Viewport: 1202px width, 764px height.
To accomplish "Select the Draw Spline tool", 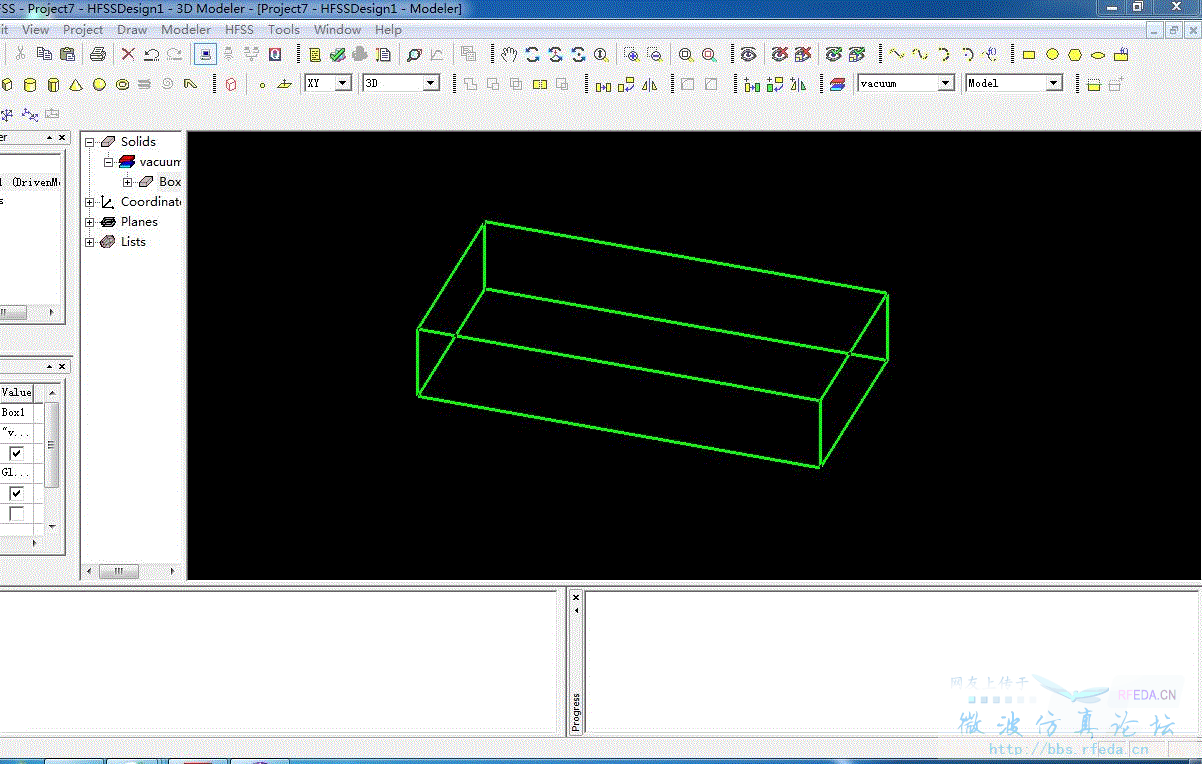I will pos(919,54).
